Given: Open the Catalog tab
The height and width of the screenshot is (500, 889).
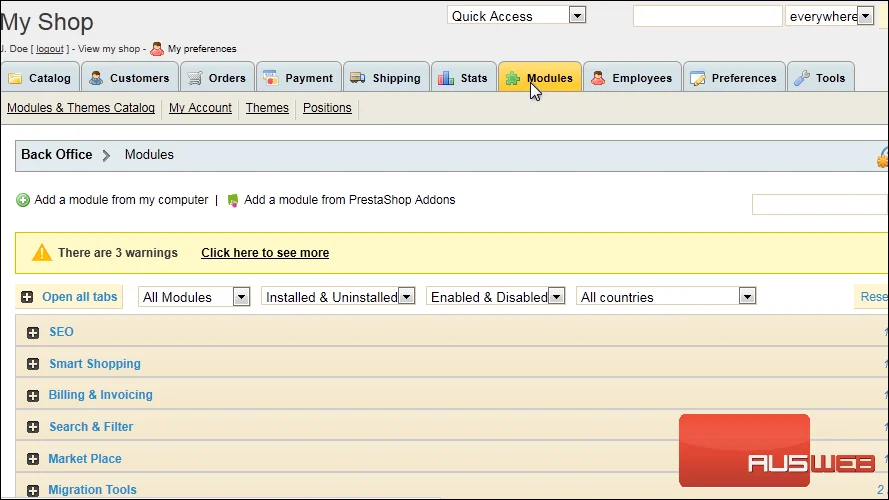Looking at the screenshot, I should click(40, 77).
